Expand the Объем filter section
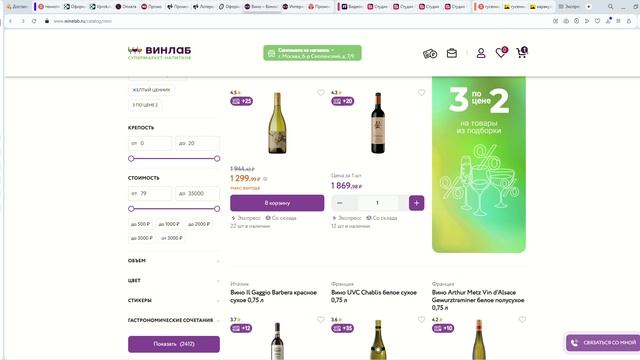This screenshot has width=640, height=360. click(174, 261)
